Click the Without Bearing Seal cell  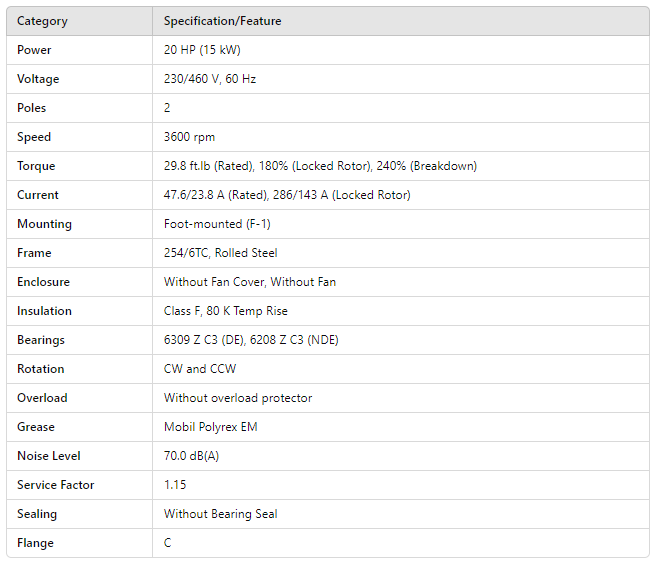tap(220, 514)
